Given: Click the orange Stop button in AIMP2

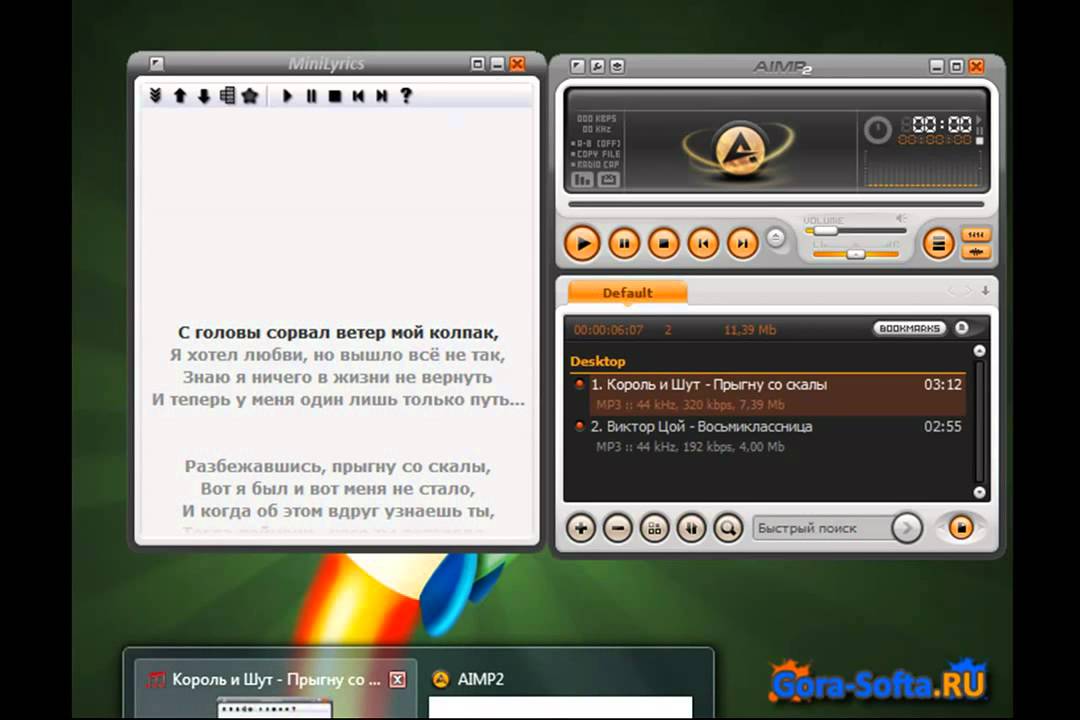Looking at the screenshot, I should click(664, 243).
